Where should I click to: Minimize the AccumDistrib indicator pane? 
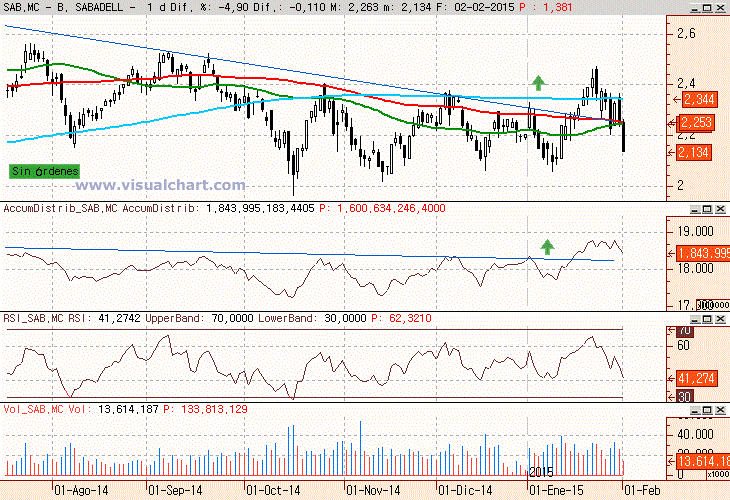pos(695,209)
